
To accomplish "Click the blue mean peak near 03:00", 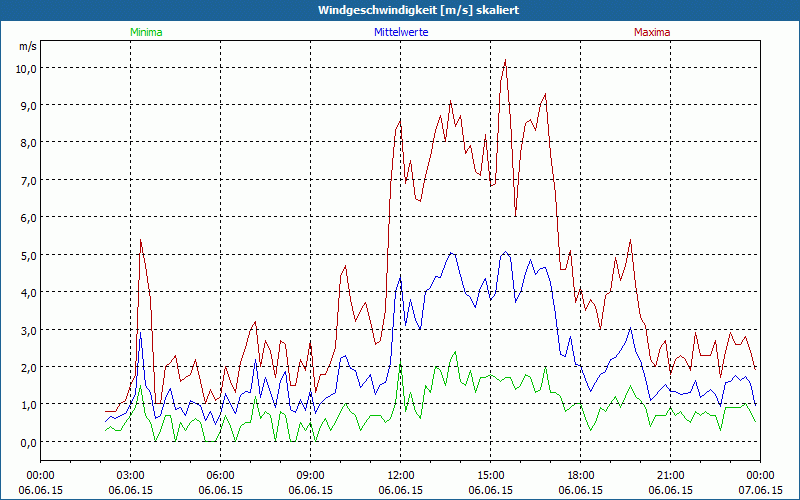I will tap(140, 333).
